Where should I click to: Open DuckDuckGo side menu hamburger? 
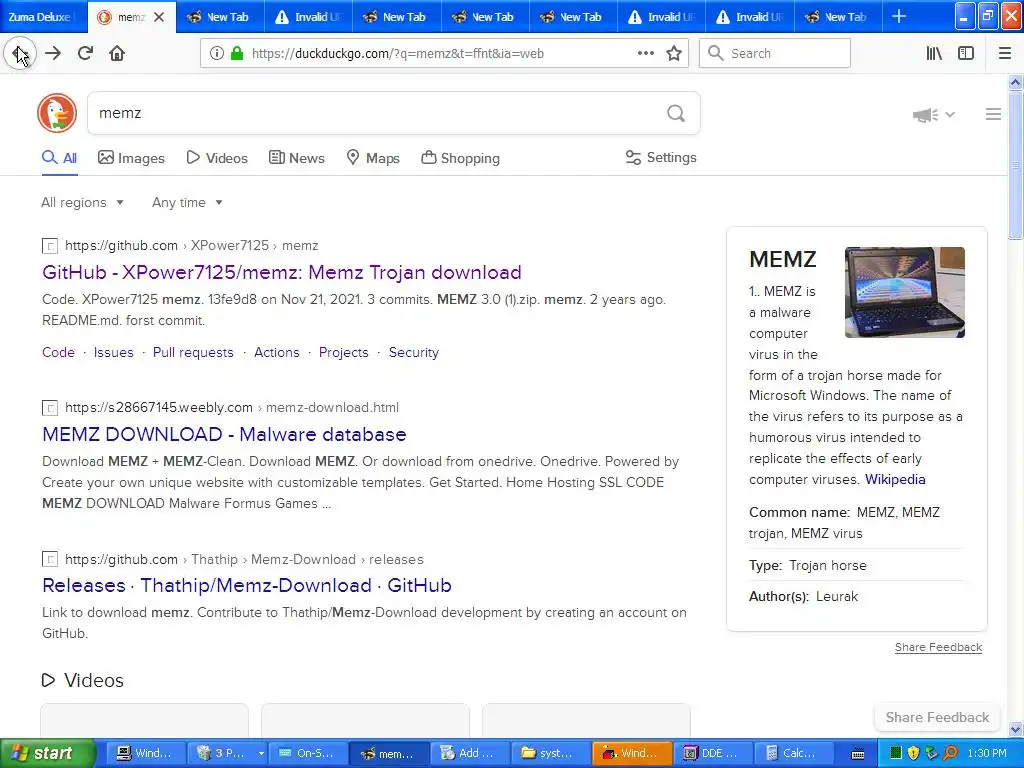pyautogui.click(x=993, y=114)
